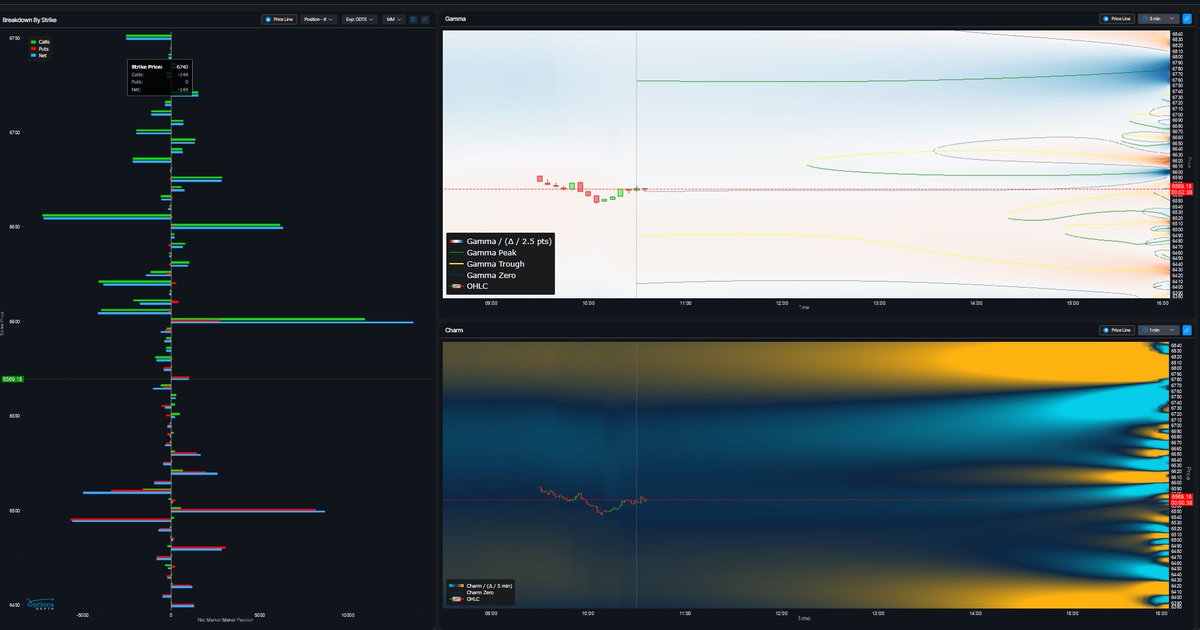This screenshot has height=630, width=1200.
Task: Open the MM dropdown in Breakdown panel
Action: [393, 19]
